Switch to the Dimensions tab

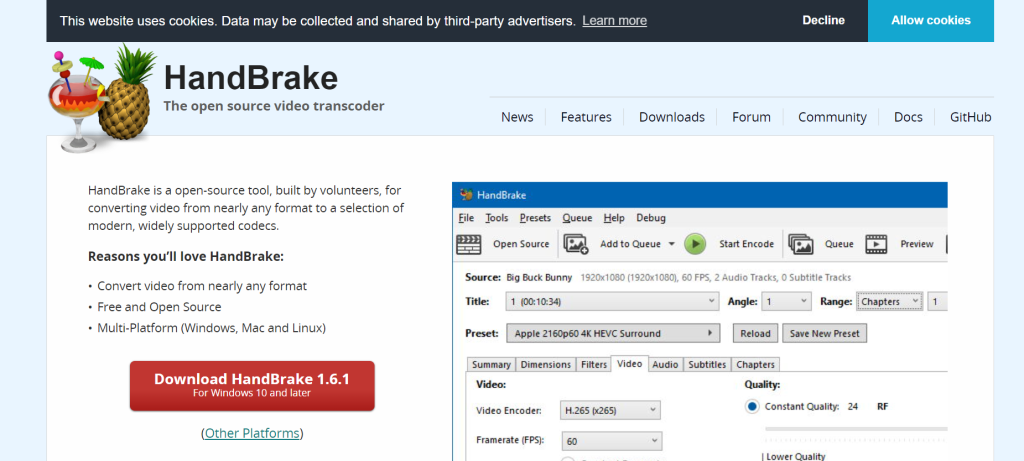[546, 364]
